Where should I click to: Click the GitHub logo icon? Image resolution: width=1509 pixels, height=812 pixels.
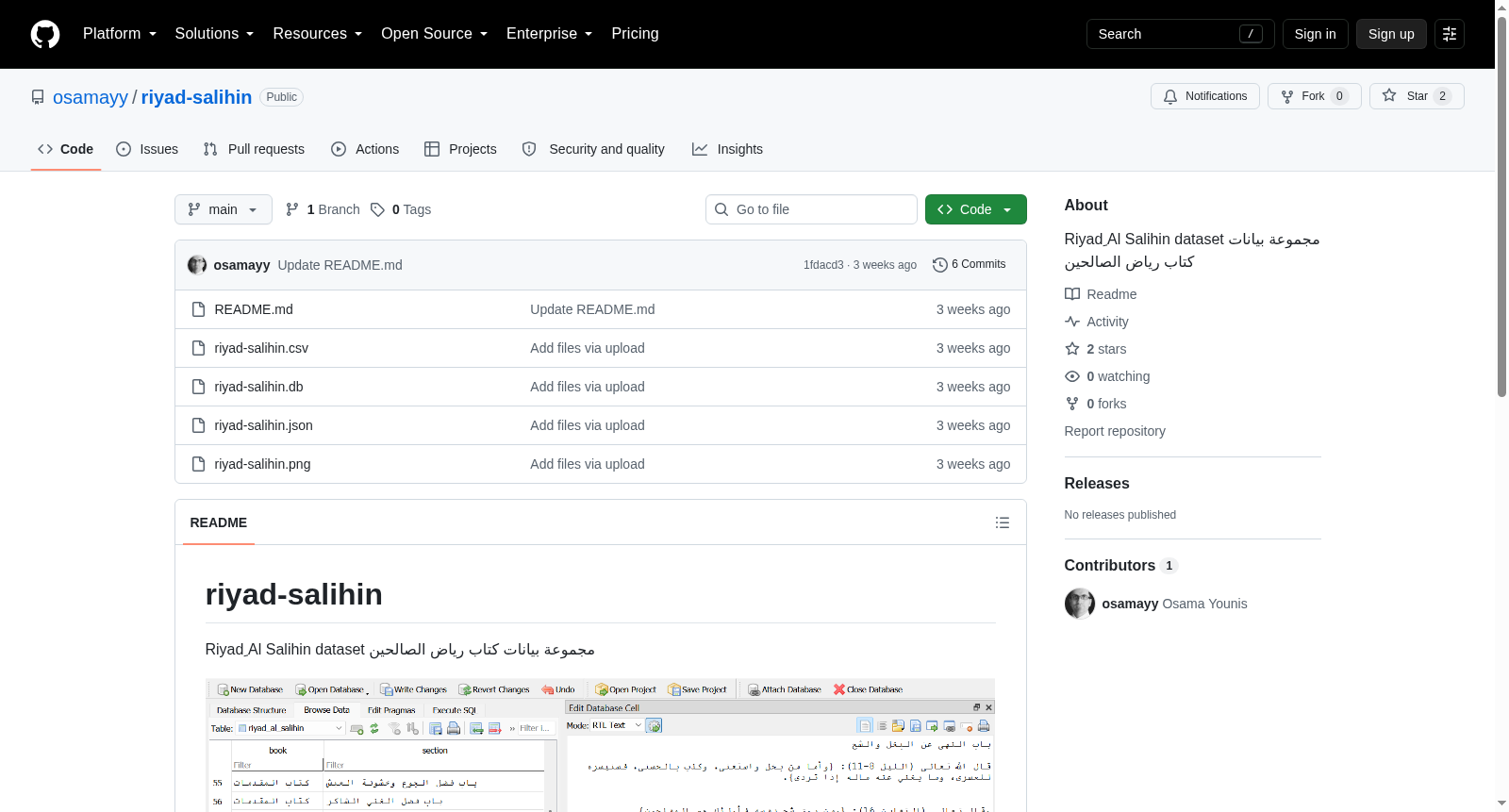point(45,34)
